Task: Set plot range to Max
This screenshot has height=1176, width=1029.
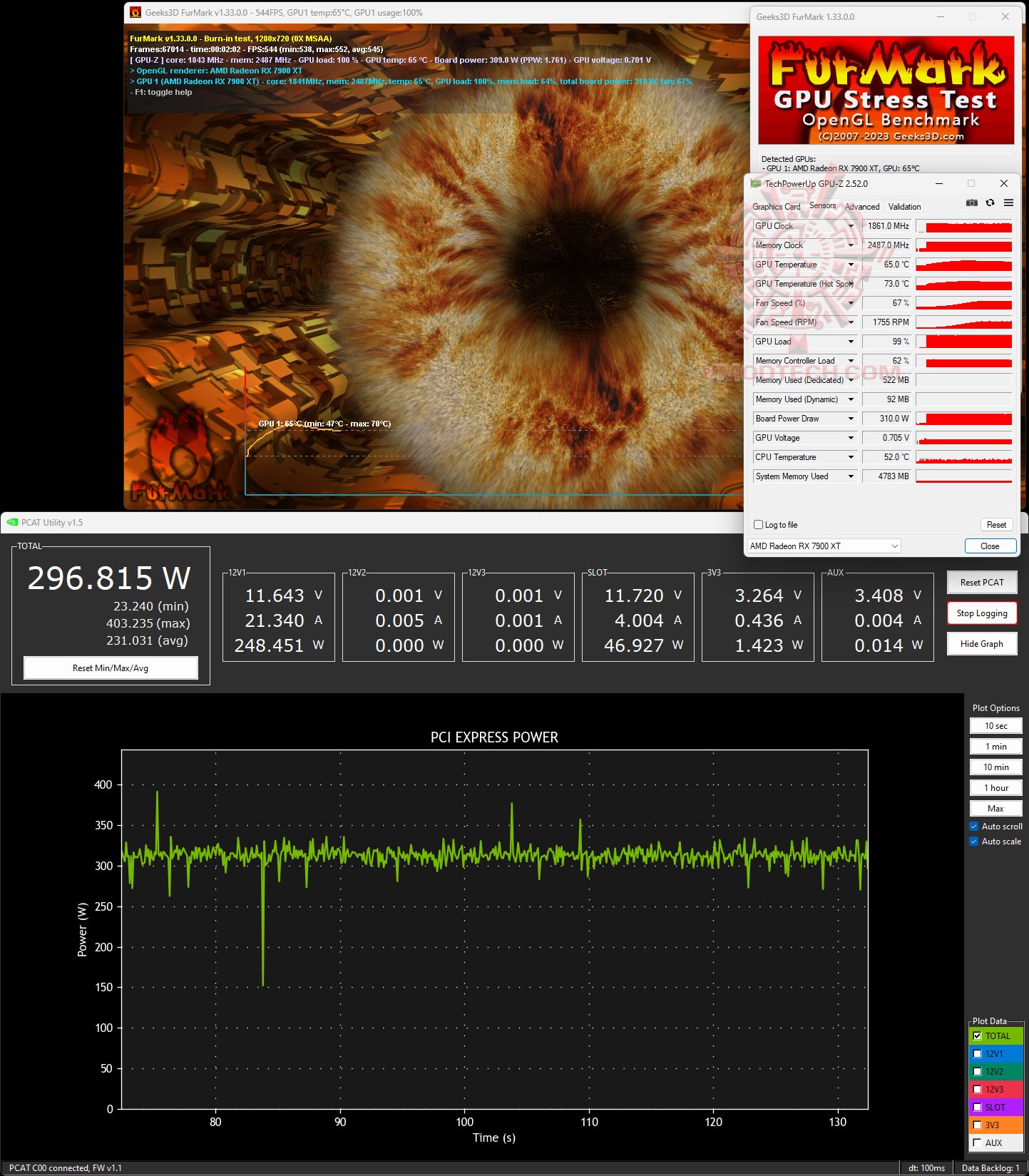Action: 996,809
